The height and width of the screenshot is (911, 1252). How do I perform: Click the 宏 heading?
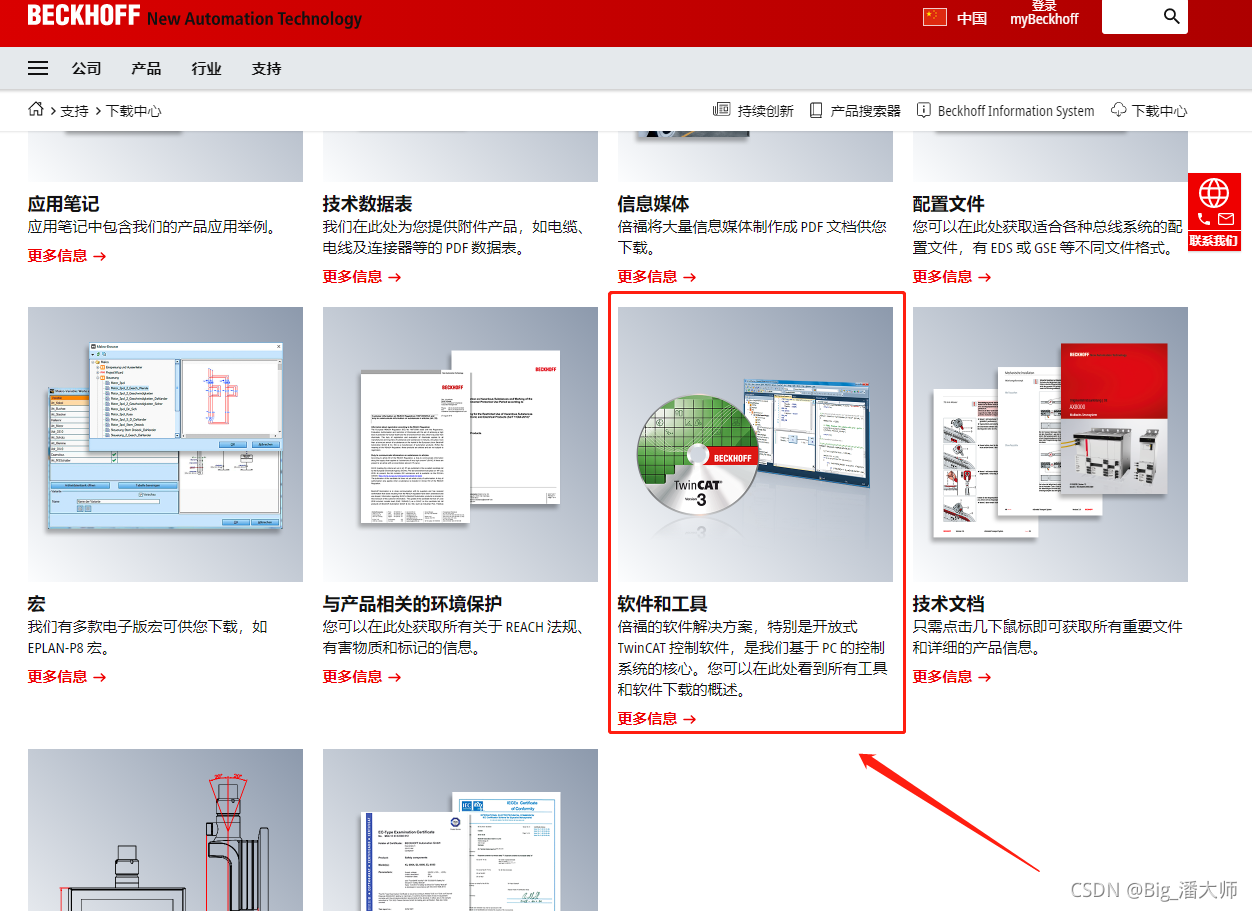tap(37, 605)
